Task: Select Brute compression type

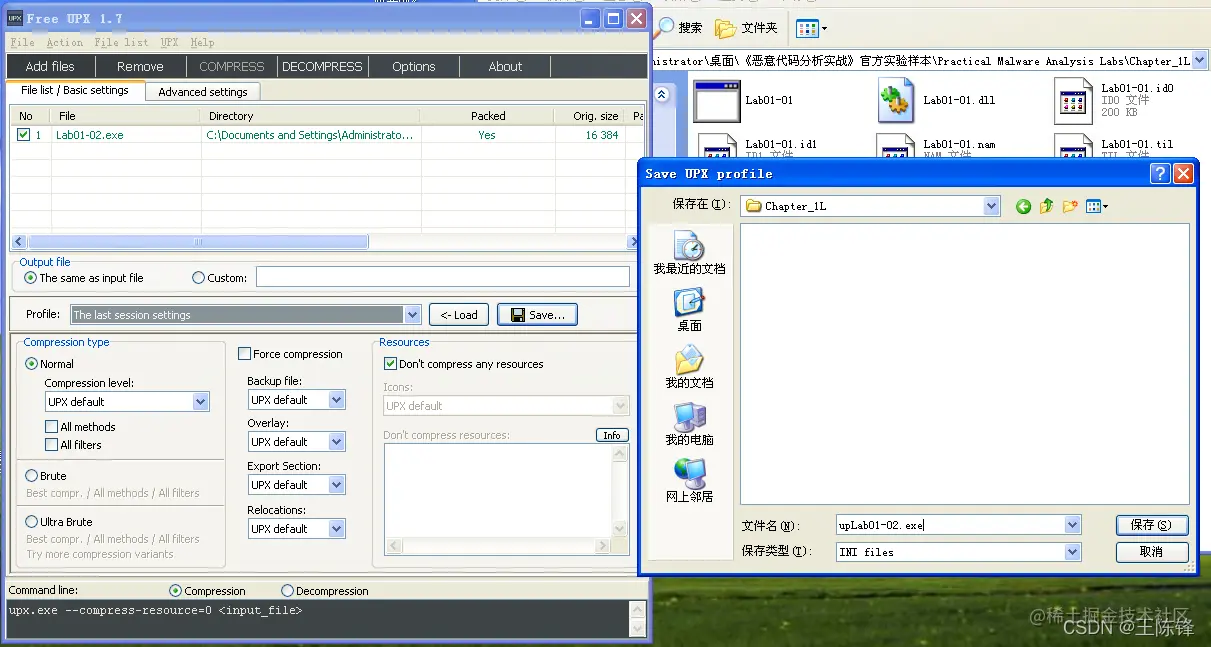Action: tap(31, 476)
